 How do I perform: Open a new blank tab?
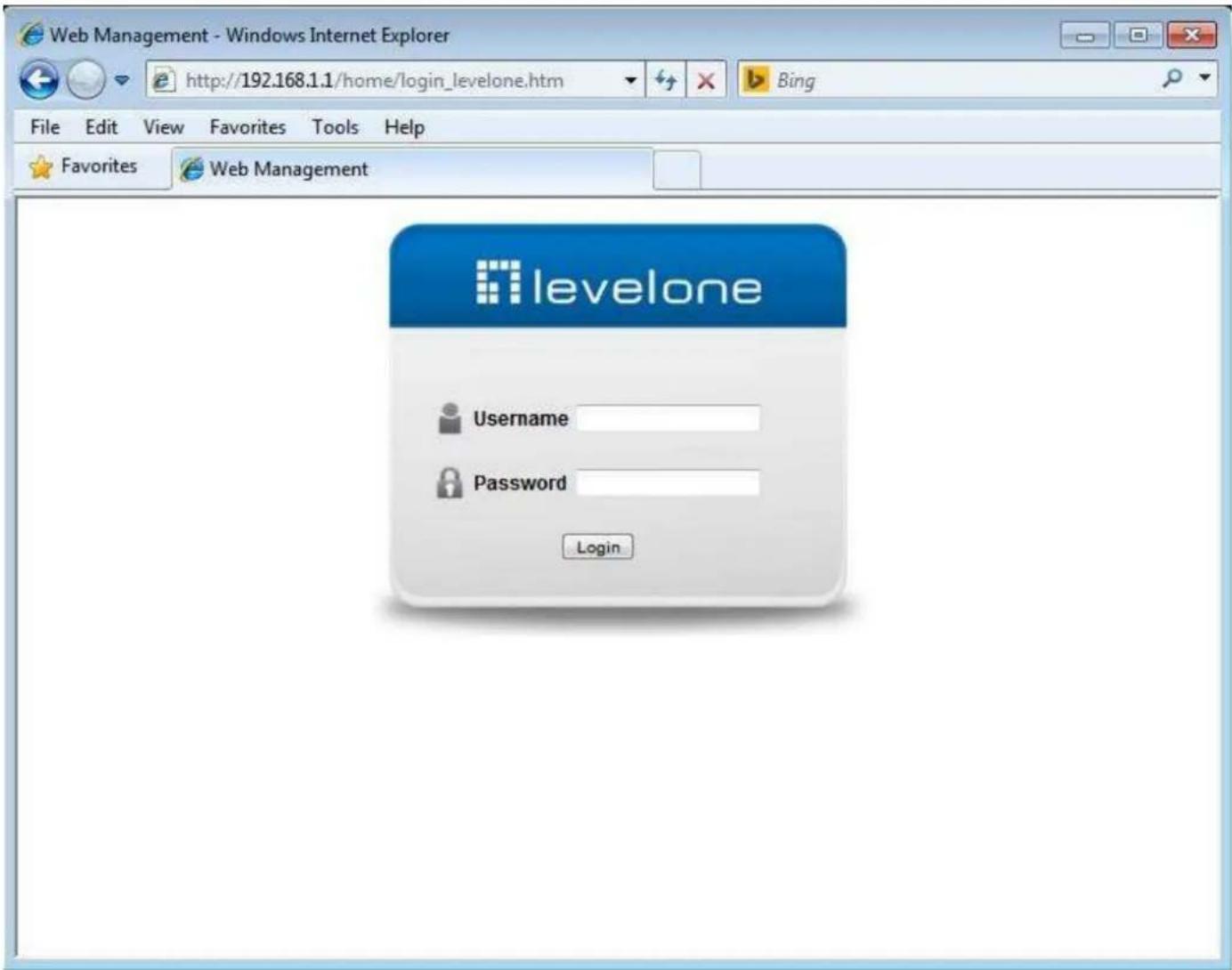[x=677, y=170]
